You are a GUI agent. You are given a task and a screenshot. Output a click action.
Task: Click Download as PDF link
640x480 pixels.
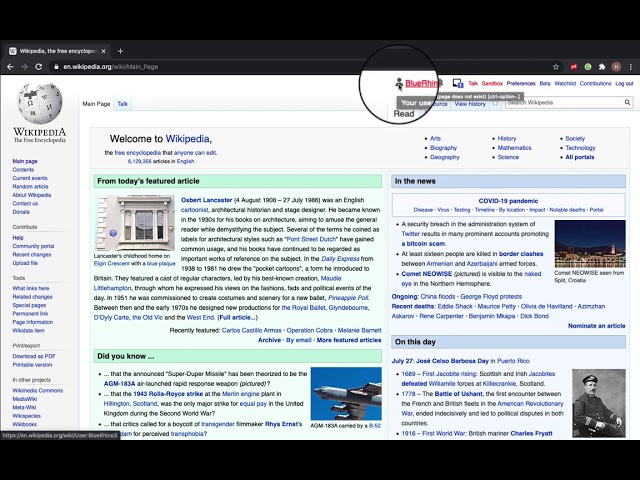34,356
